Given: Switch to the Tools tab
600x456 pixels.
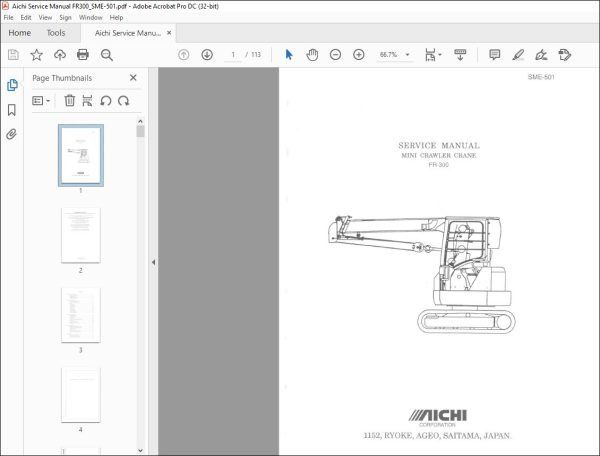Looking at the screenshot, I should (56, 33).
